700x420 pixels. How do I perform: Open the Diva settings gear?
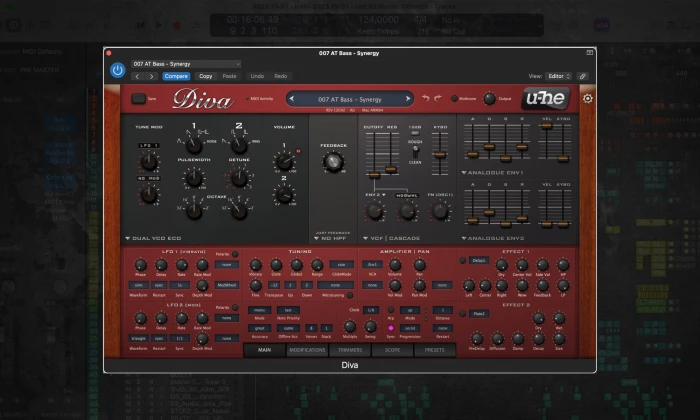point(587,98)
